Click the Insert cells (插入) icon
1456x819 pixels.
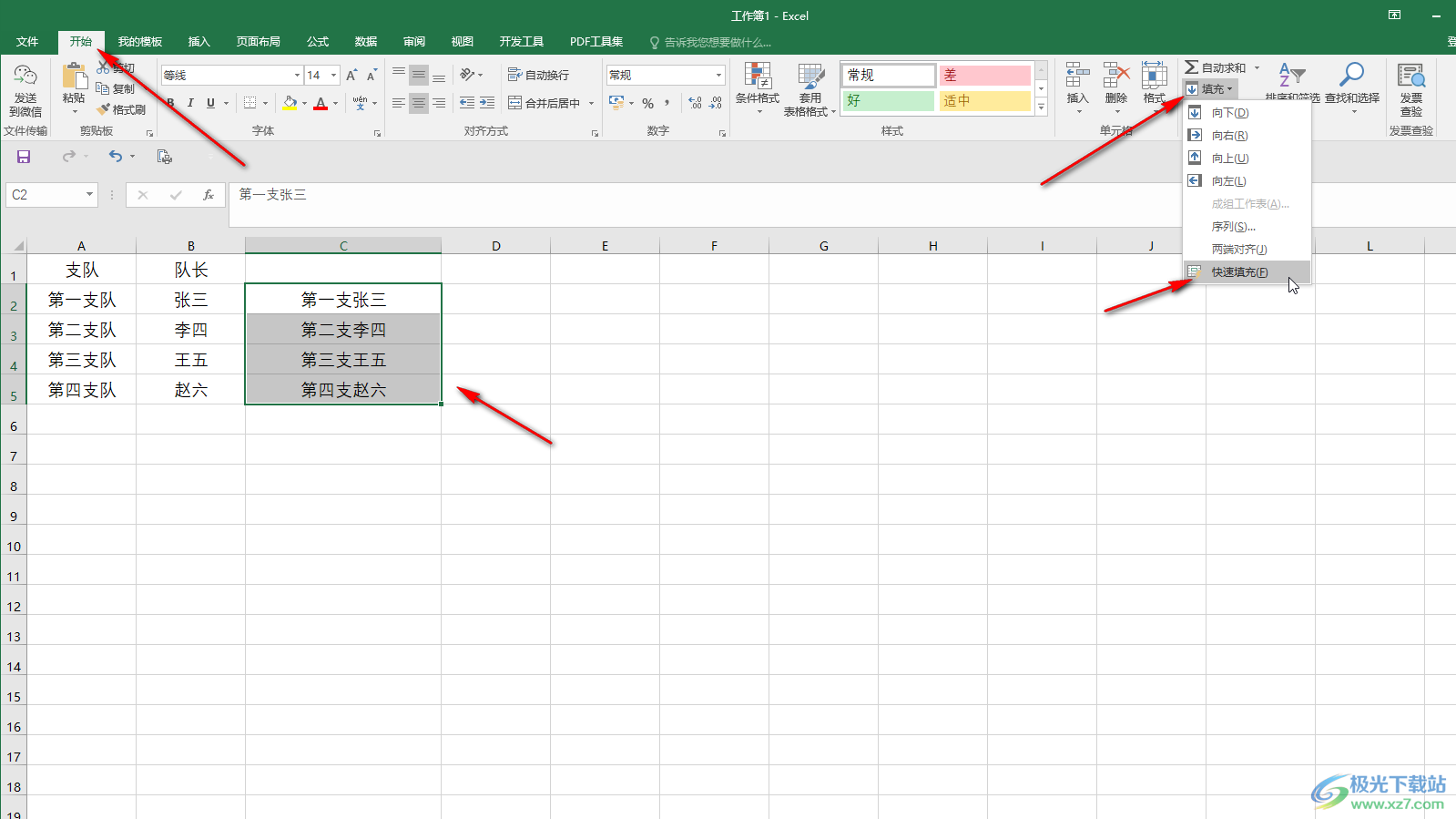pos(1077,77)
